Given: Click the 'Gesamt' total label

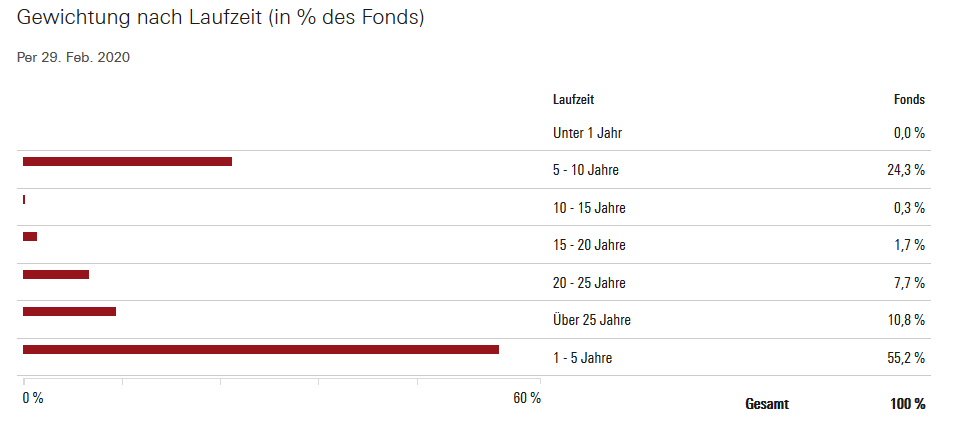Looking at the screenshot, I should (x=767, y=405).
